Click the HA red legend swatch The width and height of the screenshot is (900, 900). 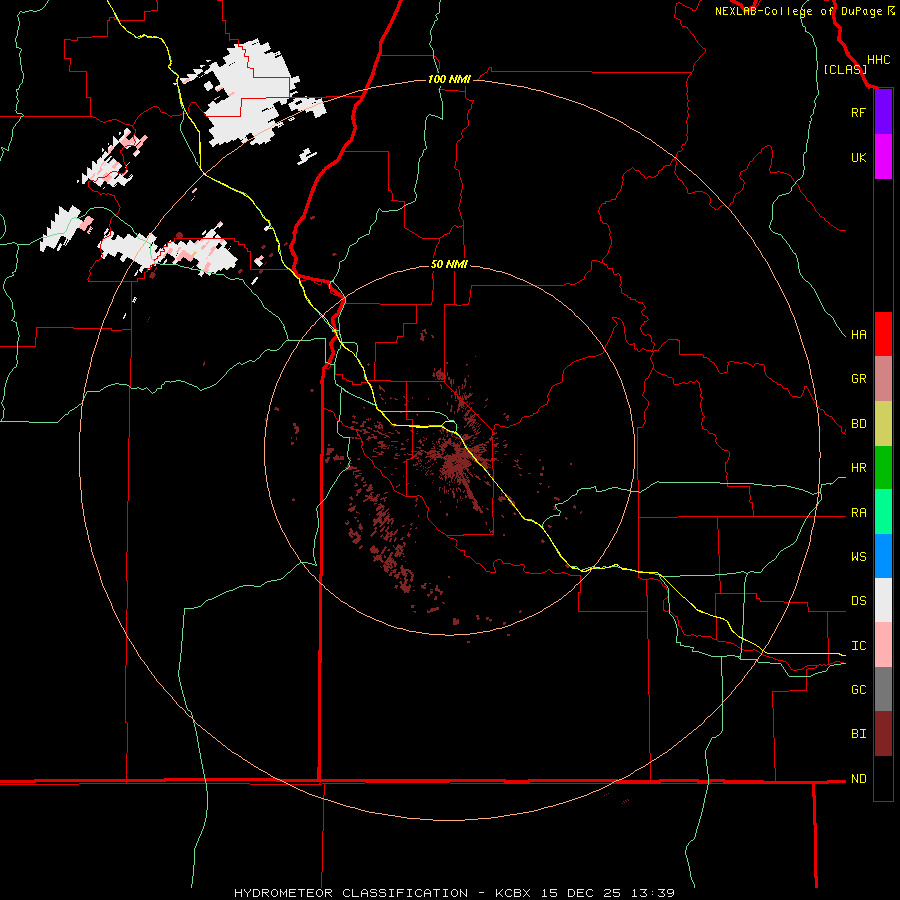[883, 334]
